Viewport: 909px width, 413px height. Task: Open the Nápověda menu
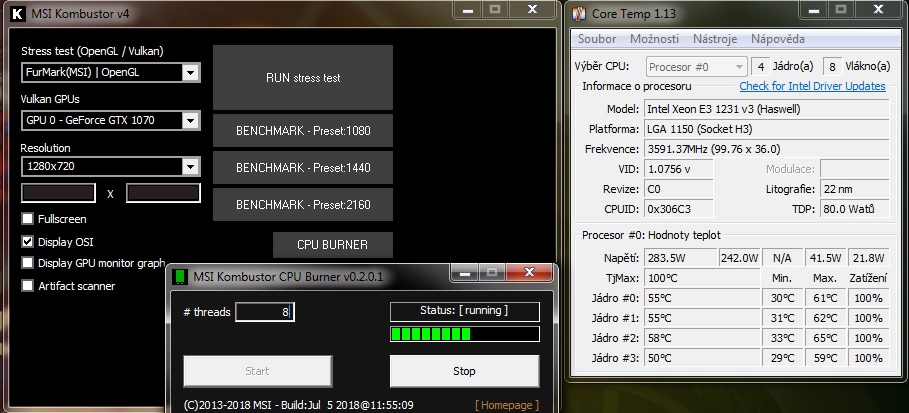(x=777, y=39)
